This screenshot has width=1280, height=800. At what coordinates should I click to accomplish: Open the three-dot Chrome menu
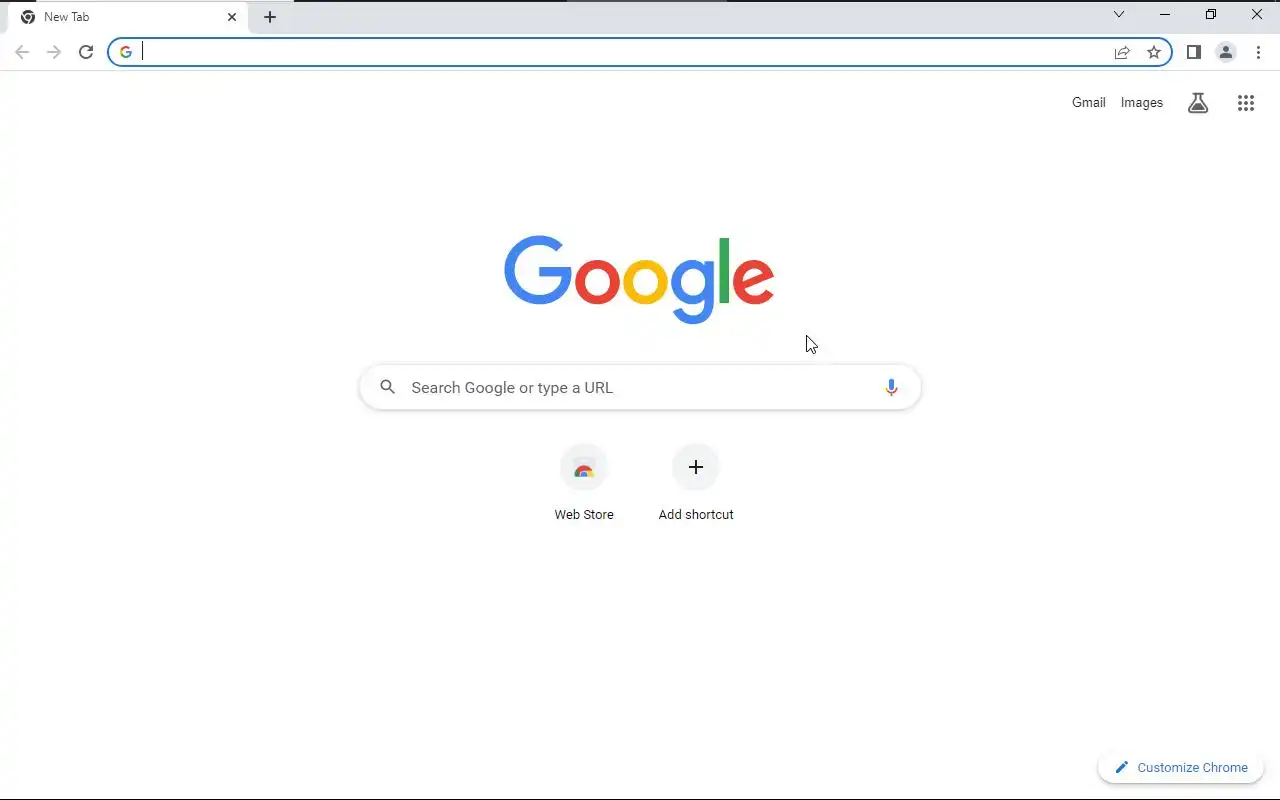click(1258, 52)
